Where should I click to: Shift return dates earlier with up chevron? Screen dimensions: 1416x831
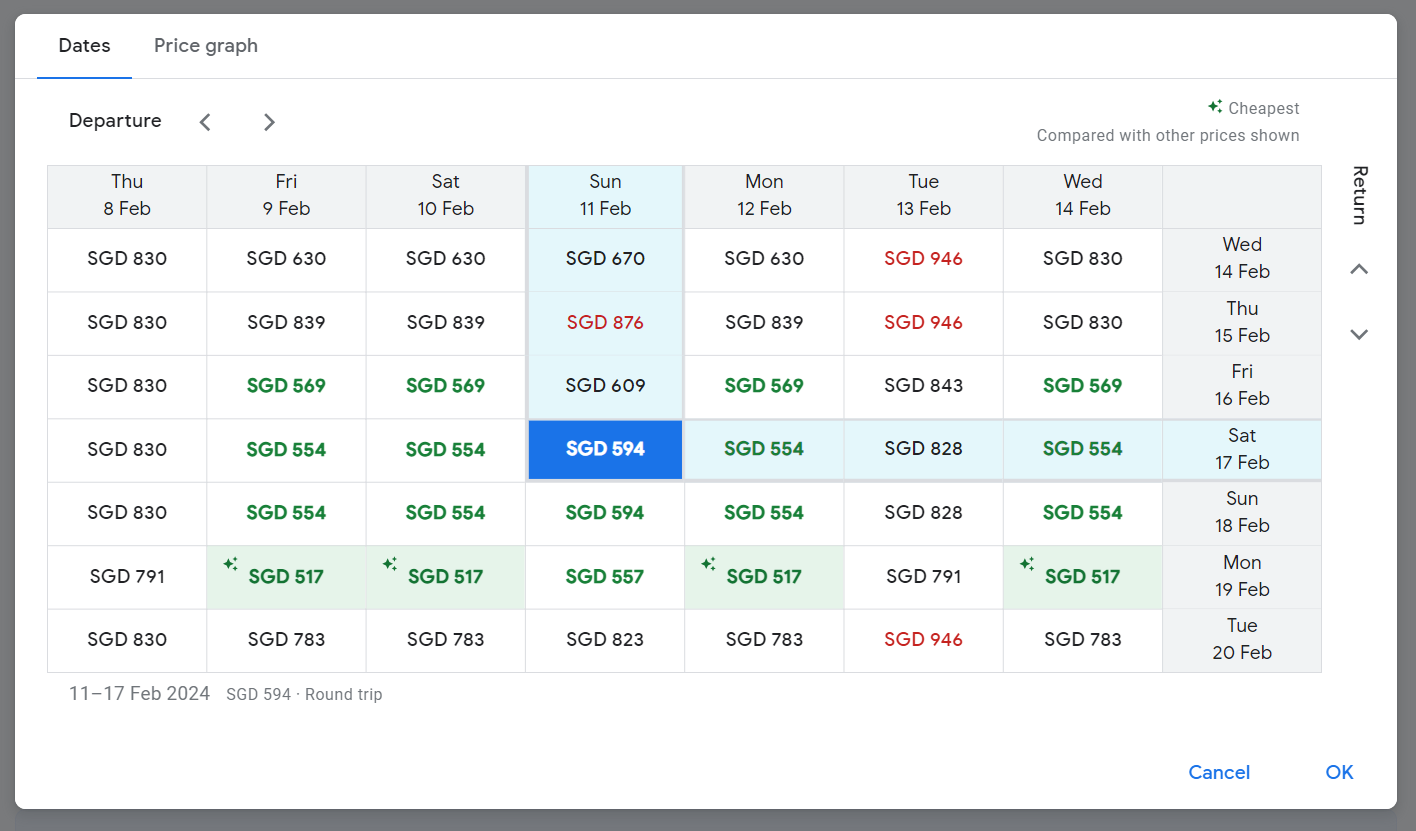1359,269
